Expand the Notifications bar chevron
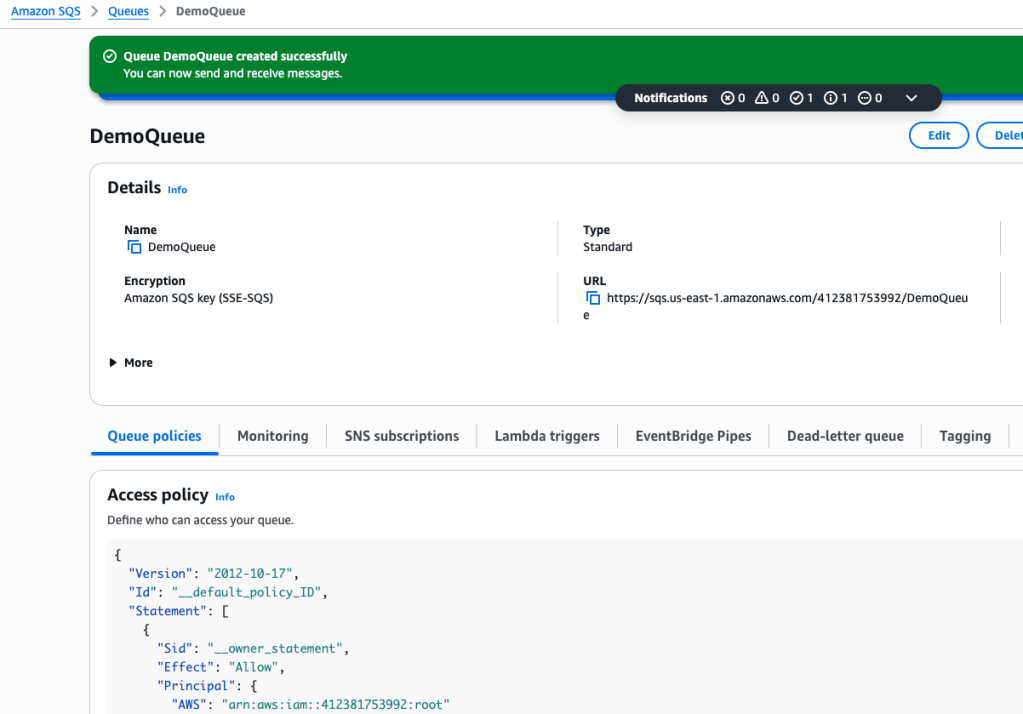Image resolution: width=1023 pixels, height=714 pixels. [911, 98]
